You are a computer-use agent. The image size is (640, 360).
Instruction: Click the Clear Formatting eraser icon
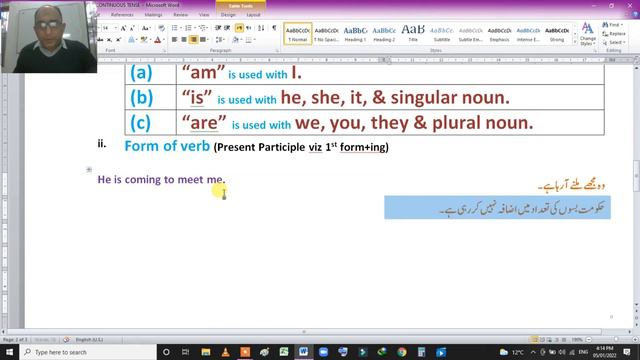click(x=162, y=28)
